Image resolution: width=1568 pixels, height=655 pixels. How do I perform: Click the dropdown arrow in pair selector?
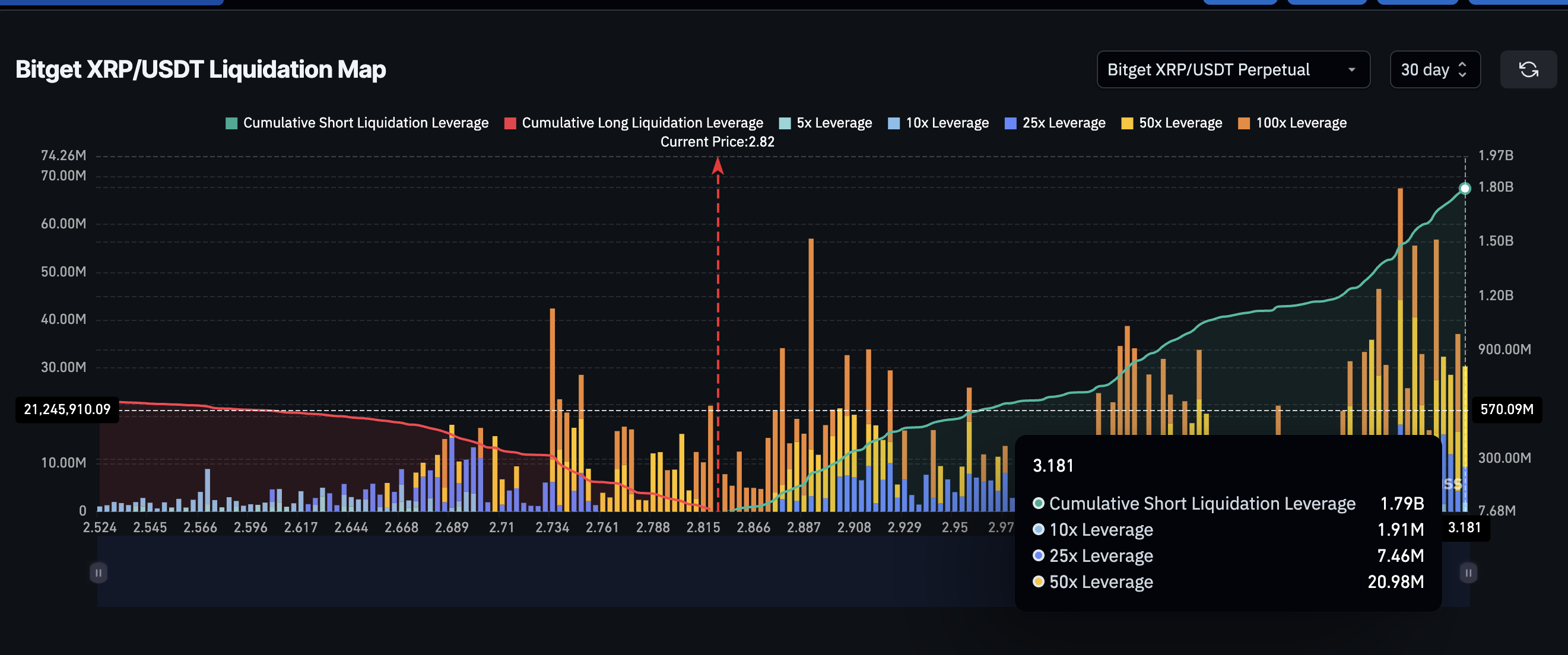[x=1351, y=70]
